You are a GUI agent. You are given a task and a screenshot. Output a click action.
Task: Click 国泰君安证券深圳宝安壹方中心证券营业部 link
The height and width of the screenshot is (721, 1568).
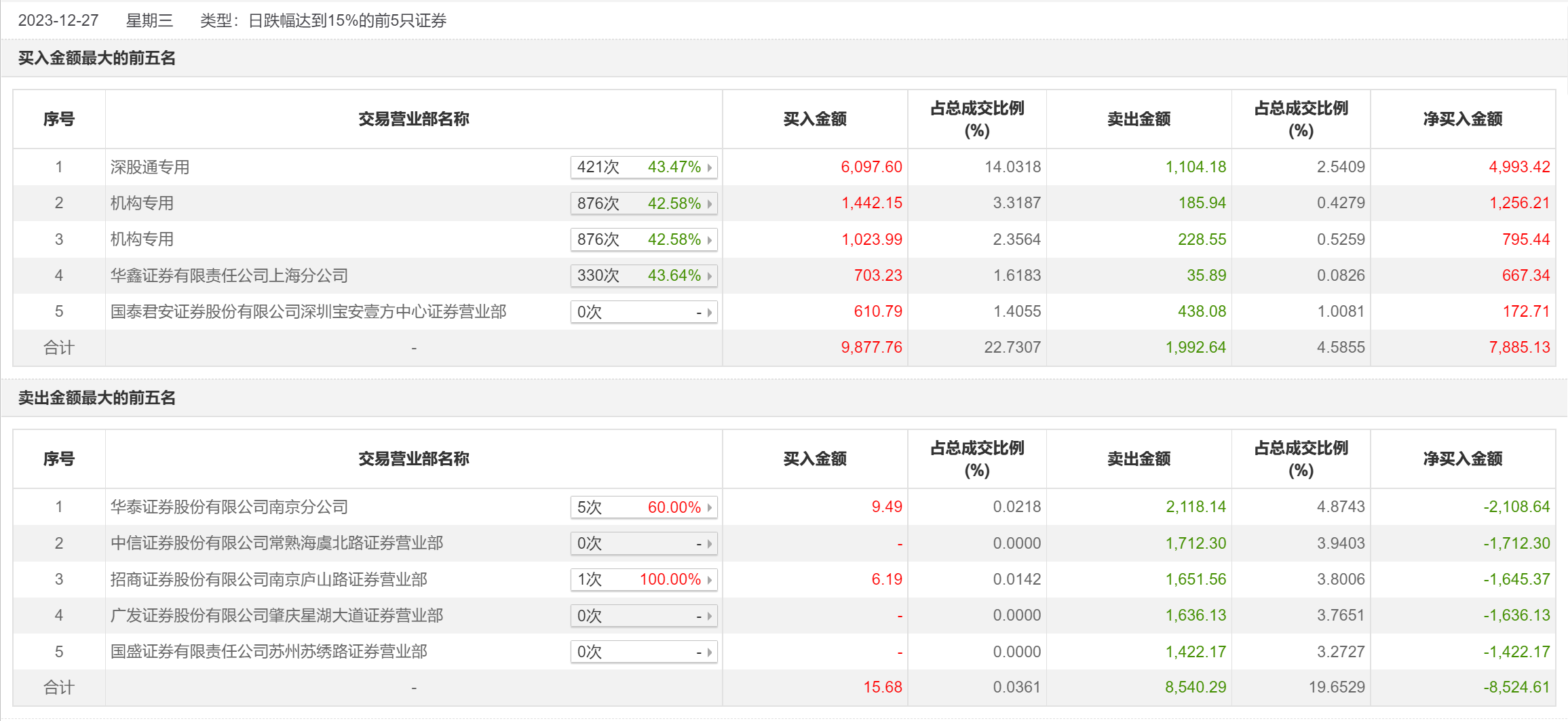tap(308, 312)
